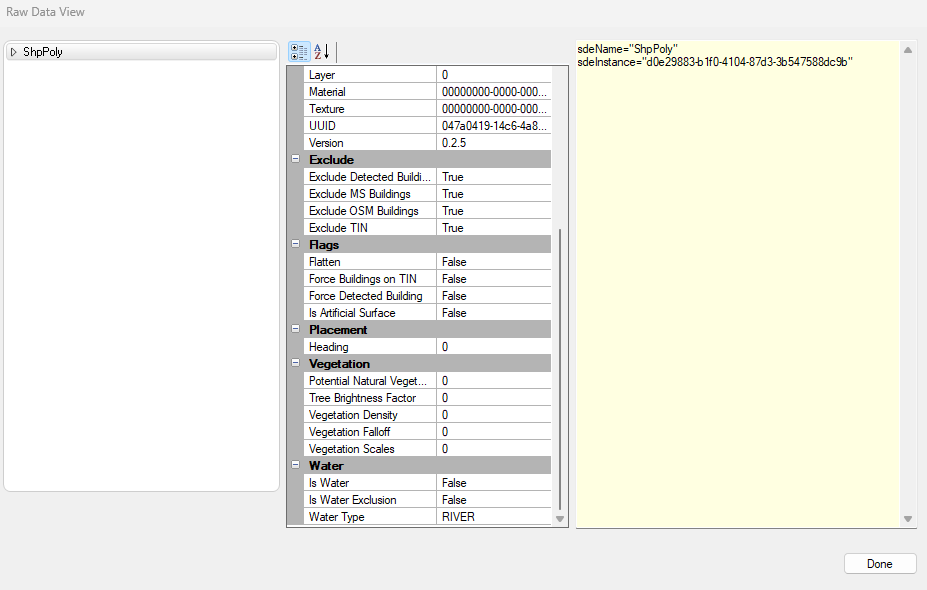Click the property grid vertical scrollbar

coord(560,370)
